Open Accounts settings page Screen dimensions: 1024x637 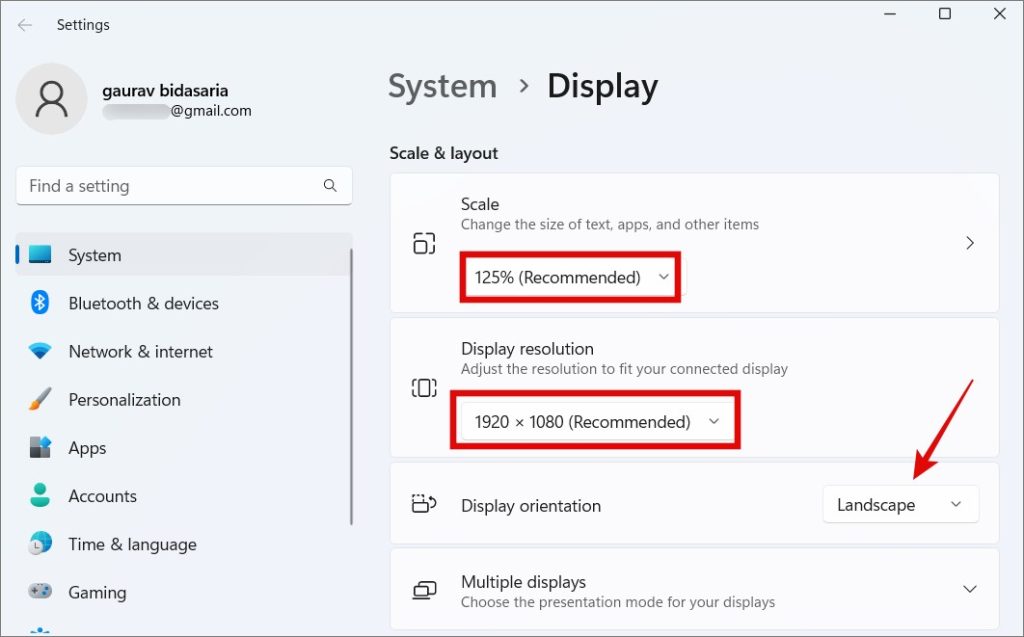(x=183, y=496)
